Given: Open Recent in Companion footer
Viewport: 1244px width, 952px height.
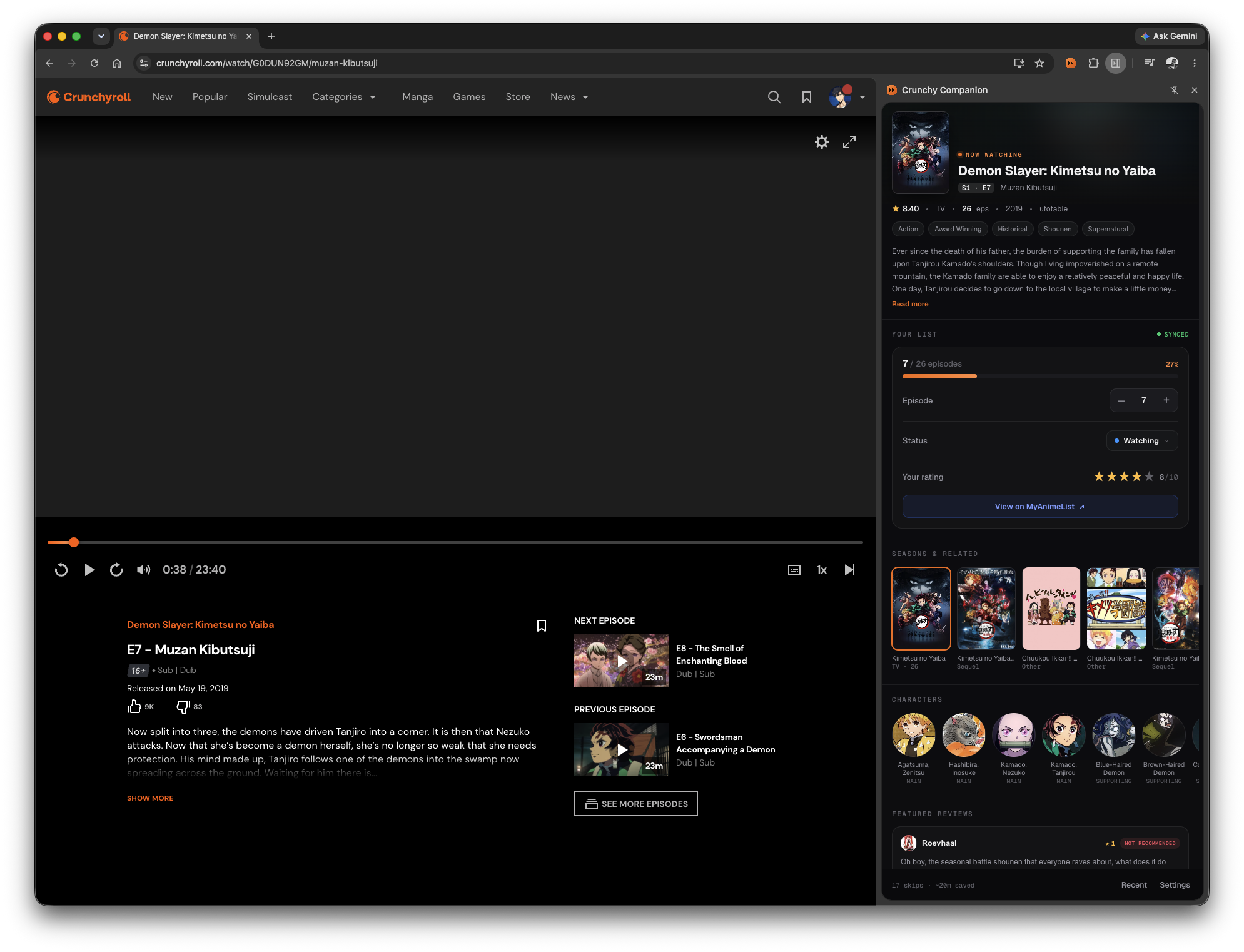Looking at the screenshot, I should pyautogui.click(x=1133, y=885).
